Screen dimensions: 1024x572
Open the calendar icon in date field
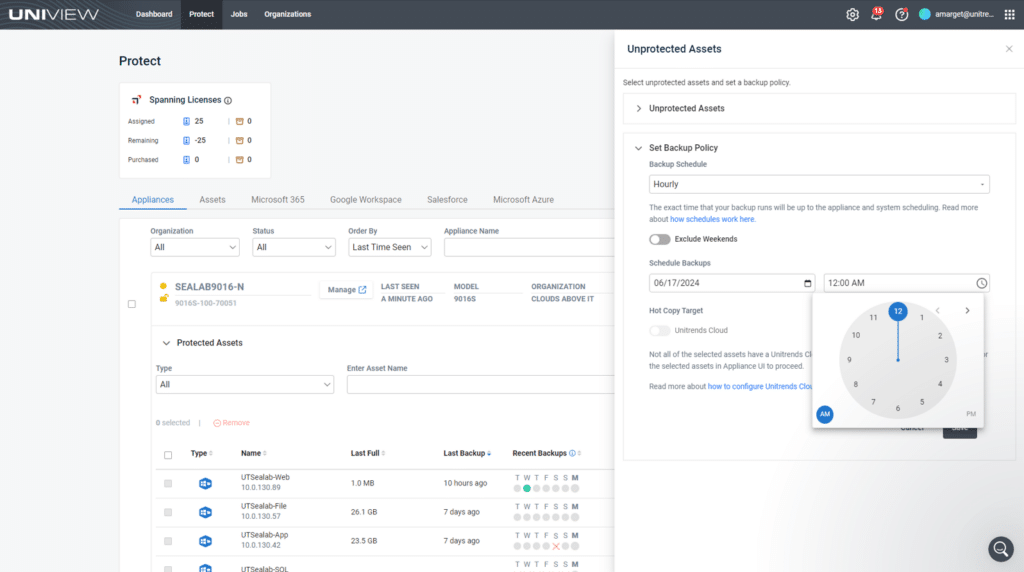[807, 283]
